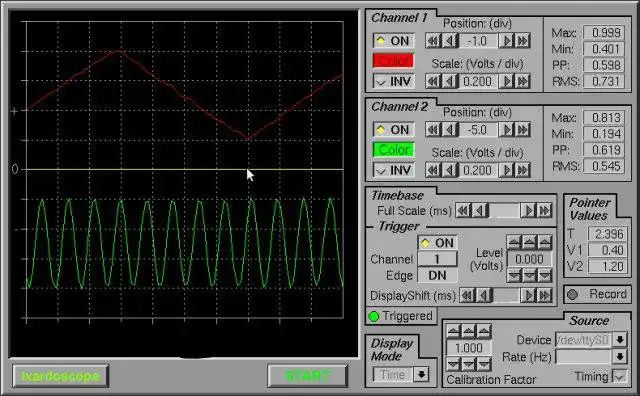This screenshot has height=396, width=640.
Task: Raise trigger level with middle up arrow
Action: click(529, 242)
